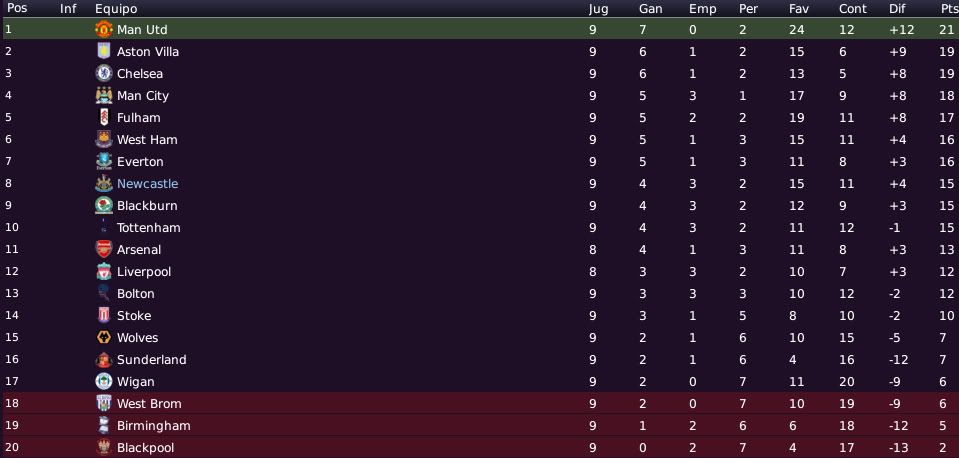Sort by the Equipo column header
Viewport: 959px width, 458px height.
116,9
